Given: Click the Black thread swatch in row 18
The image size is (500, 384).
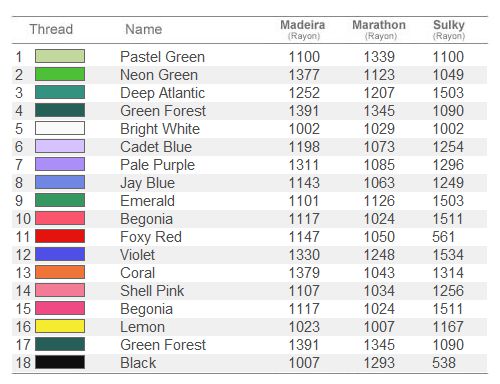Looking at the screenshot, I should (60, 362).
